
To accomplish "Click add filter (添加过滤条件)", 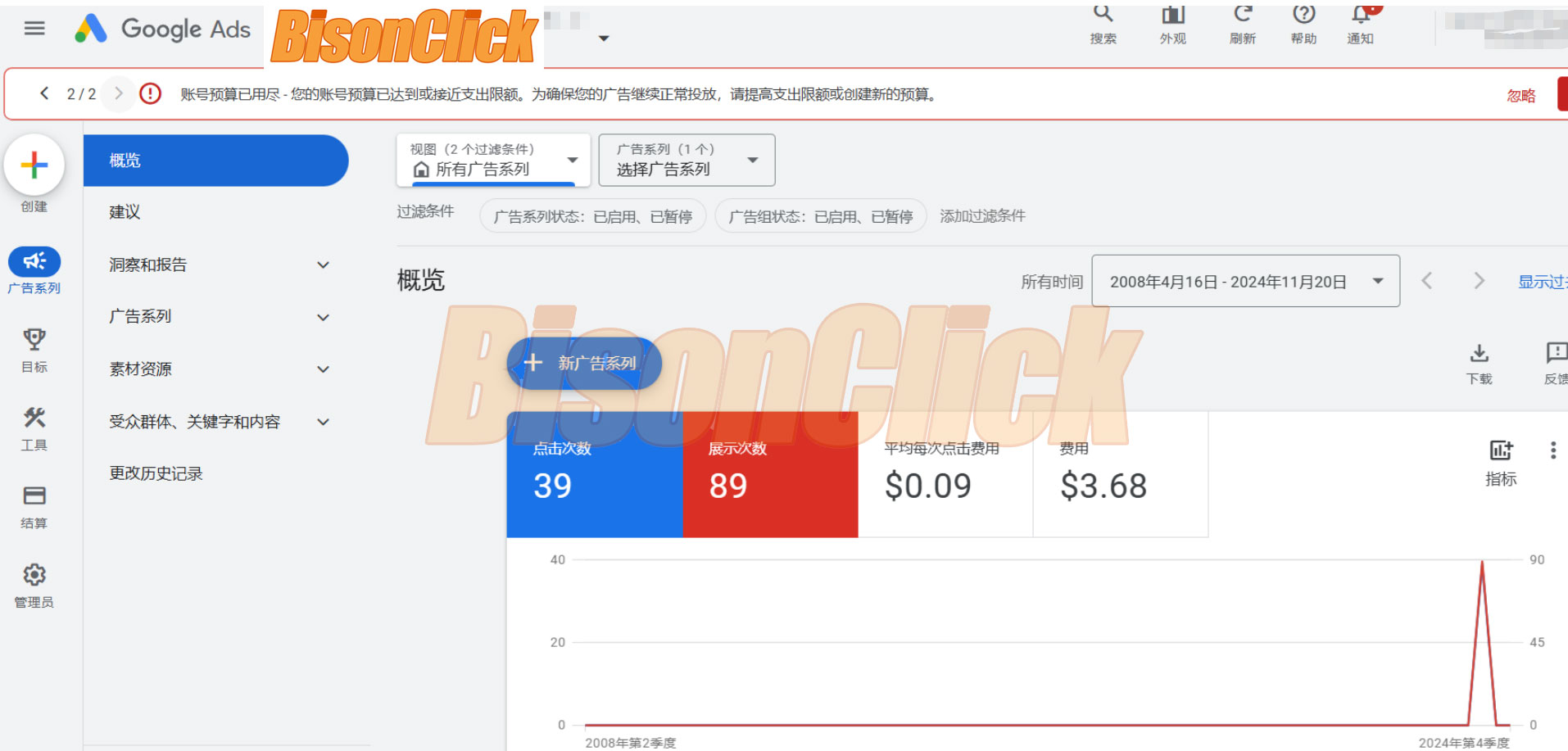I will (x=982, y=215).
